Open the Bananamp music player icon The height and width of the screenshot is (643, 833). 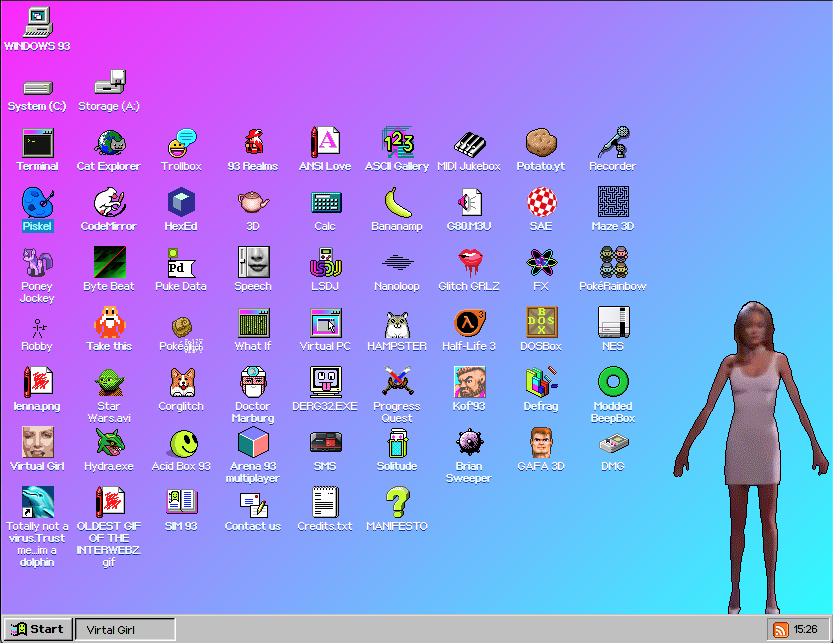397,204
